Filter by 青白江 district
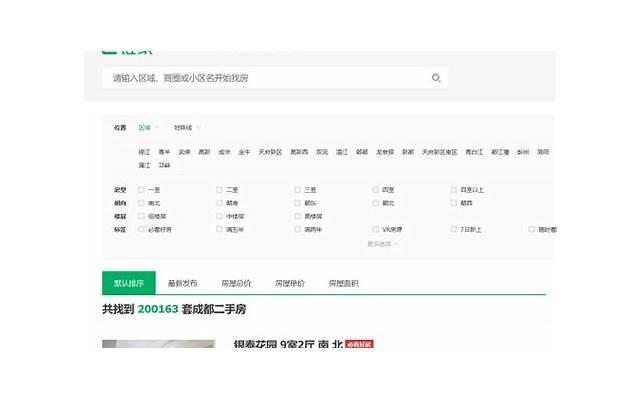Screen dimensions: 640x400 point(474,152)
